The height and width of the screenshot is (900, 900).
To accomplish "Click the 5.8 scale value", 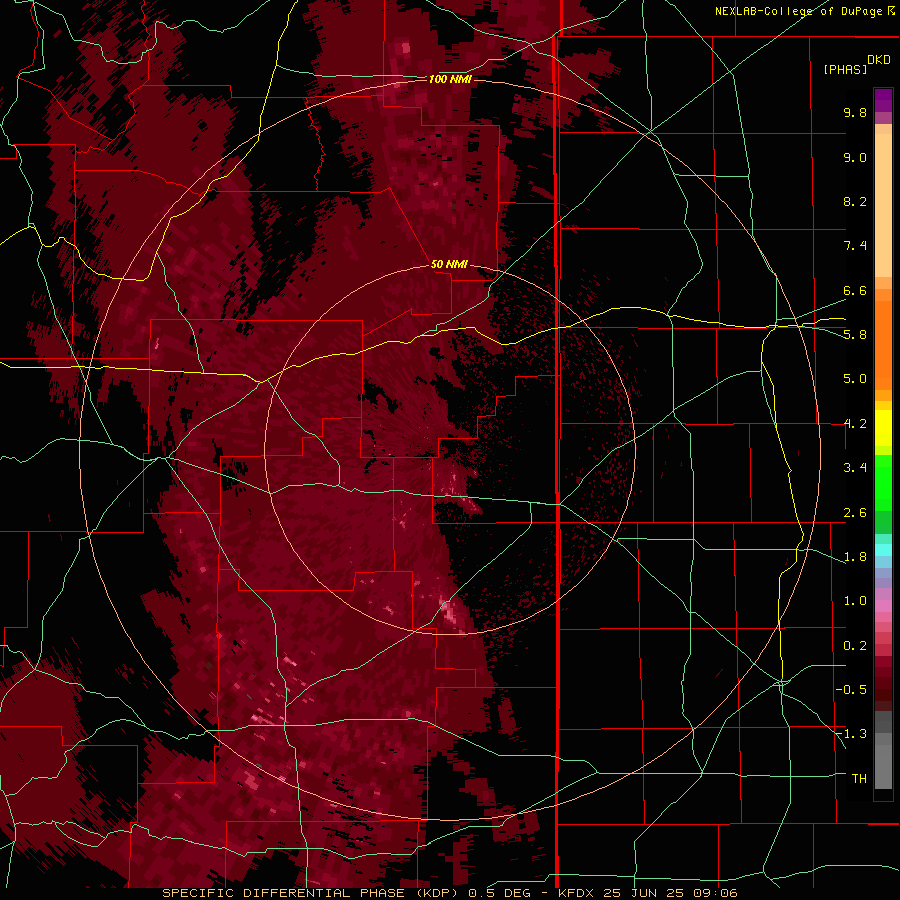I will 855,335.
